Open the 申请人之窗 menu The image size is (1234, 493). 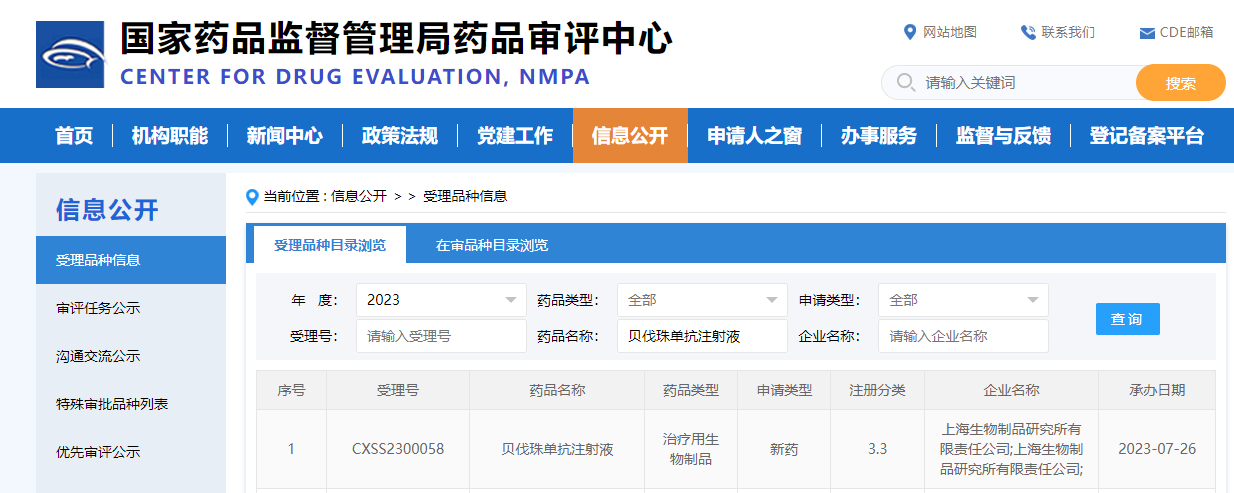[x=755, y=136]
